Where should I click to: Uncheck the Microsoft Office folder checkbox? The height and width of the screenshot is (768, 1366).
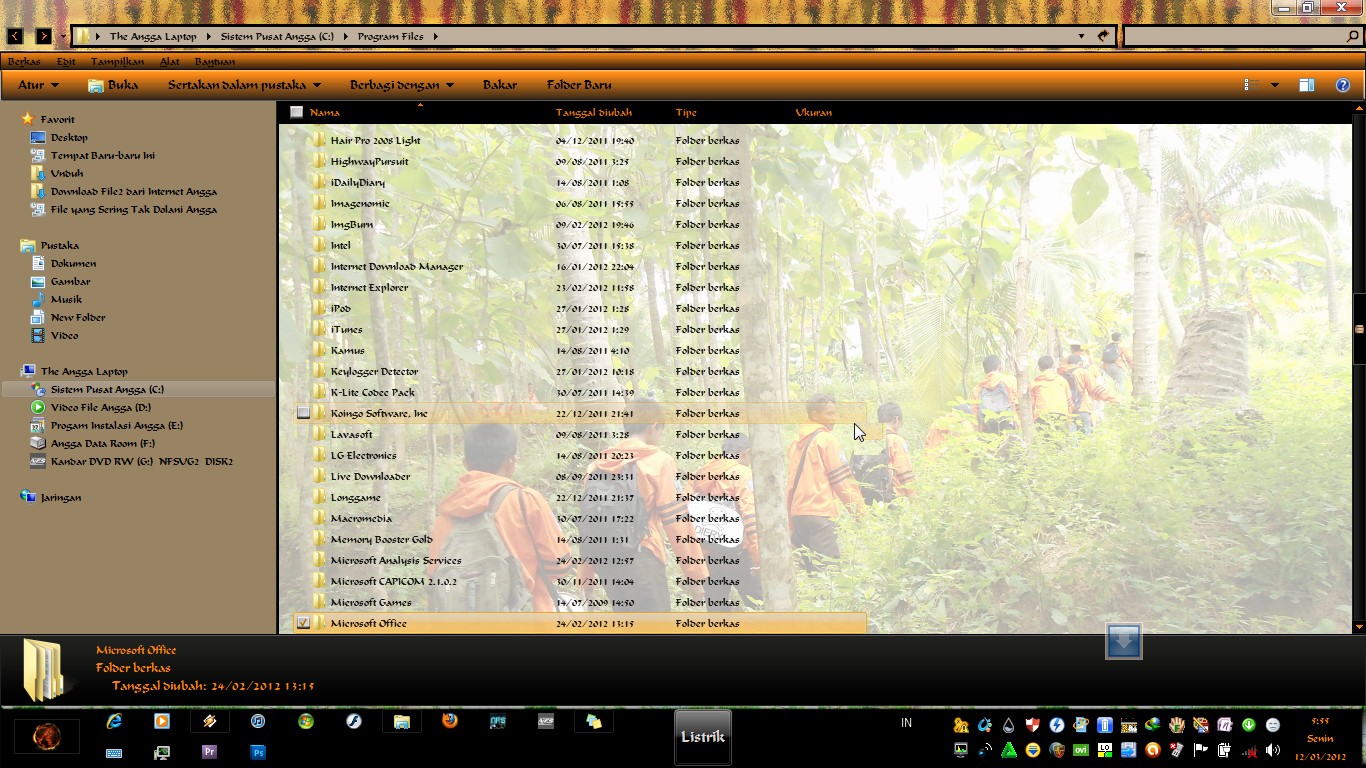tap(303, 623)
